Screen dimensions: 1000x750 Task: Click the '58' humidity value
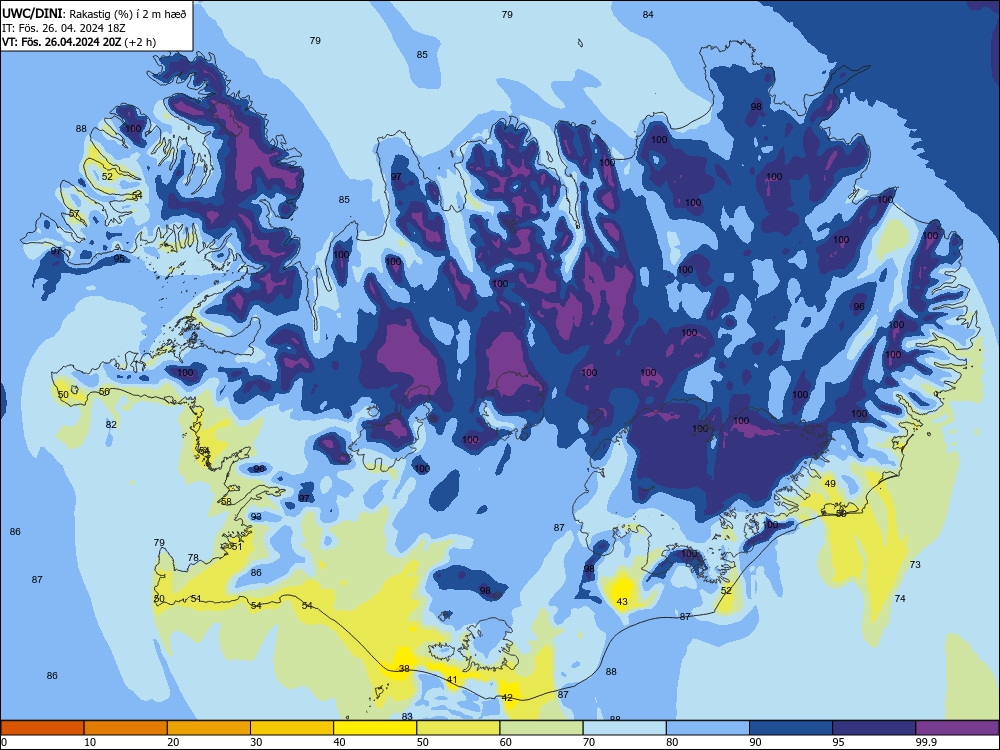[x=226, y=501]
